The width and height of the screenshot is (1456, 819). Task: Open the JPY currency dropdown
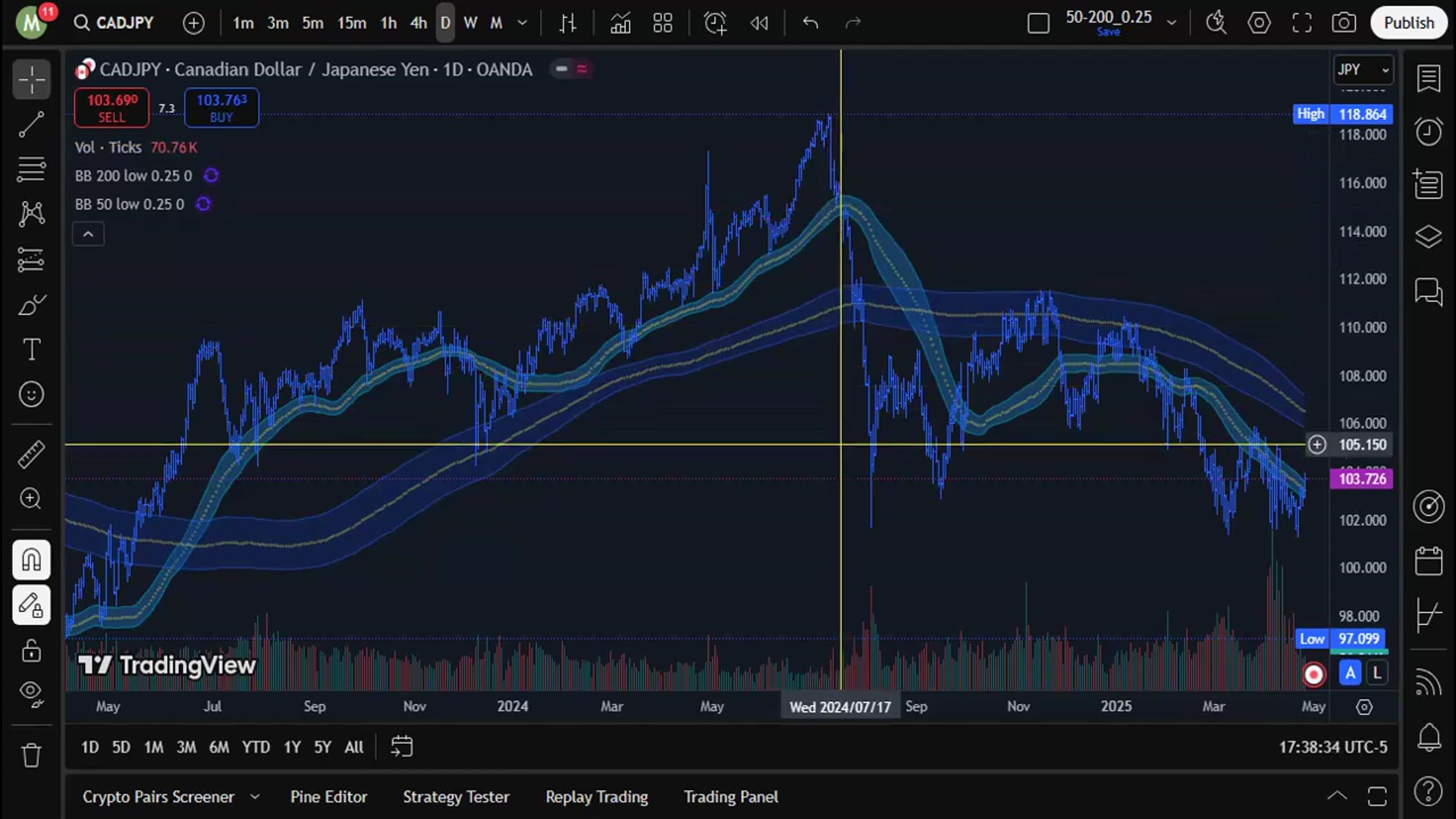[1363, 69]
